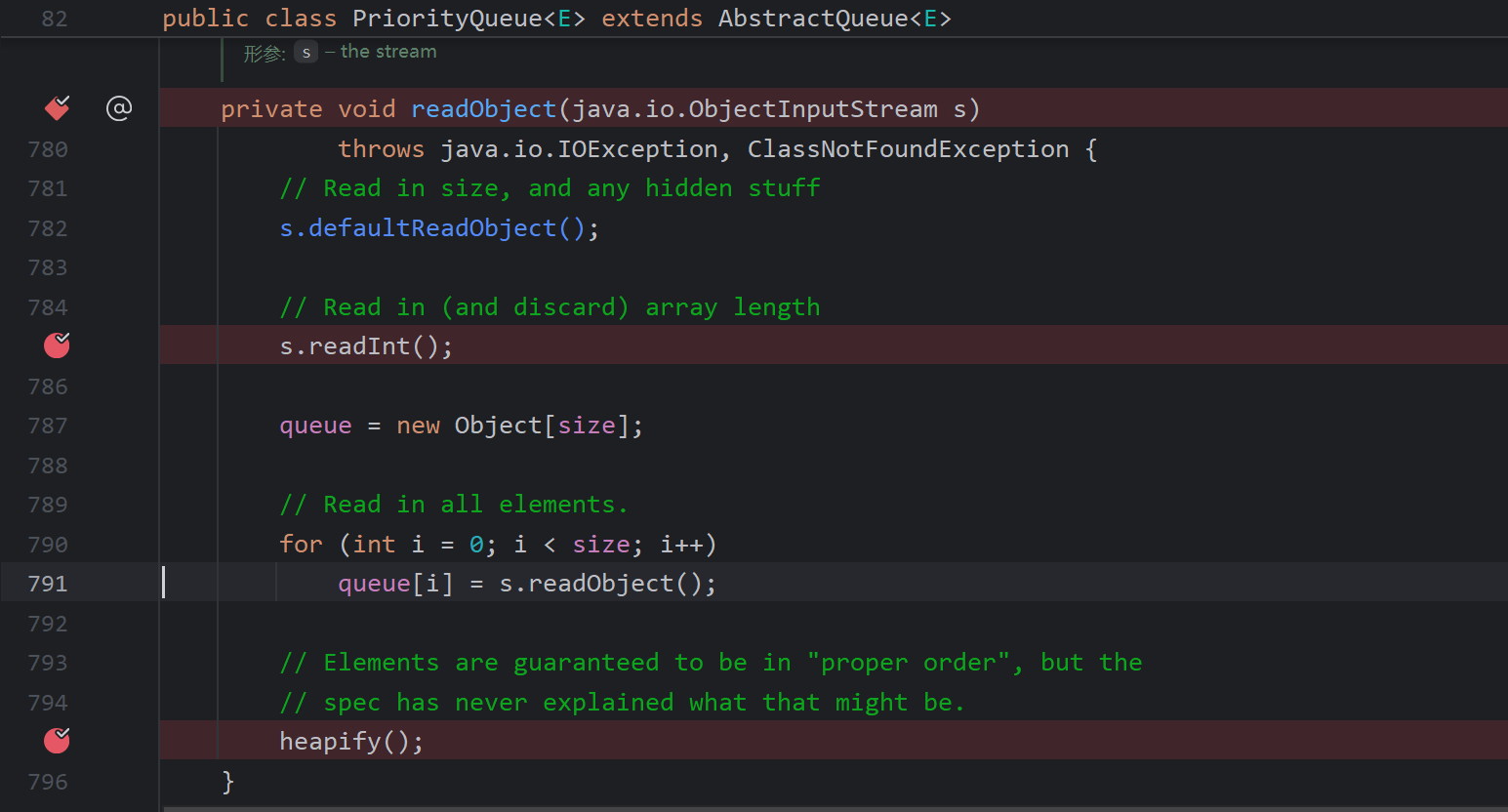1508x812 pixels.
Task: Click the PriorityQueue class name in sticky header
Action: tap(447, 19)
